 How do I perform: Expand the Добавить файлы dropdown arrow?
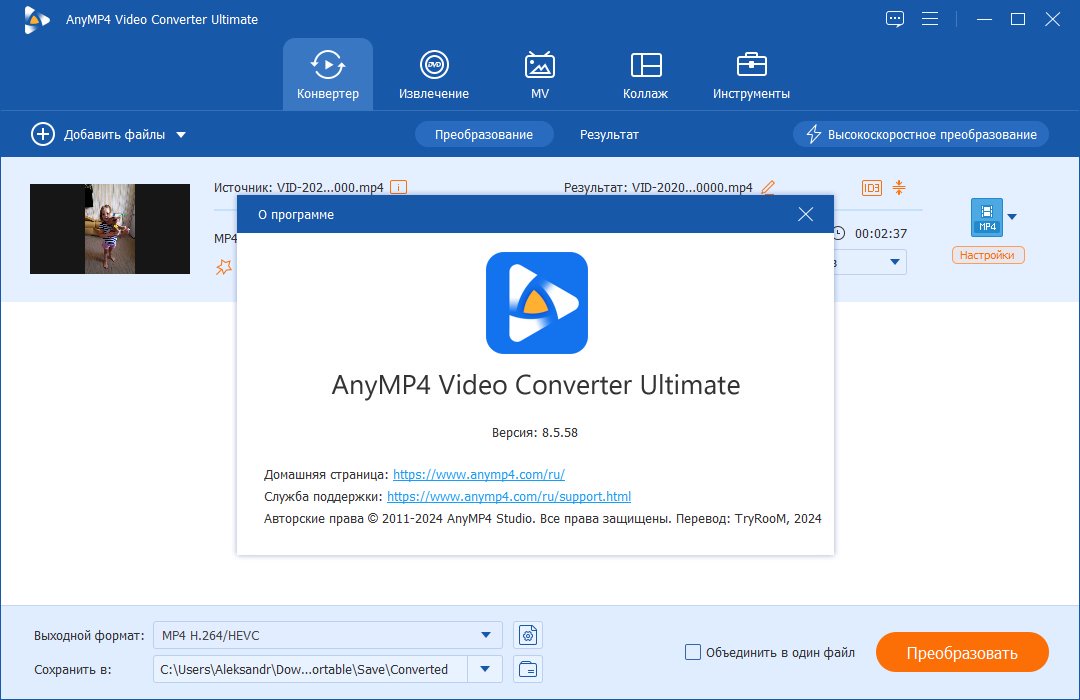click(x=181, y=135)
